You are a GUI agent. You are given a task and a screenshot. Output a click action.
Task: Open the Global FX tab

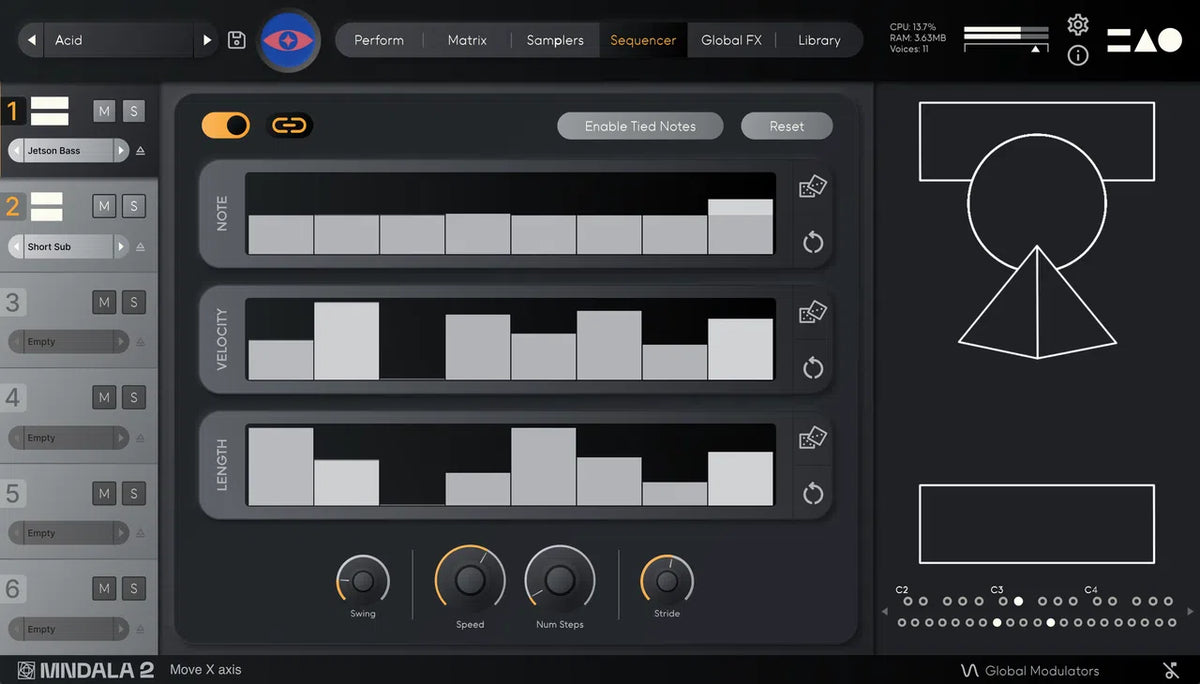[x=731, y=40]
